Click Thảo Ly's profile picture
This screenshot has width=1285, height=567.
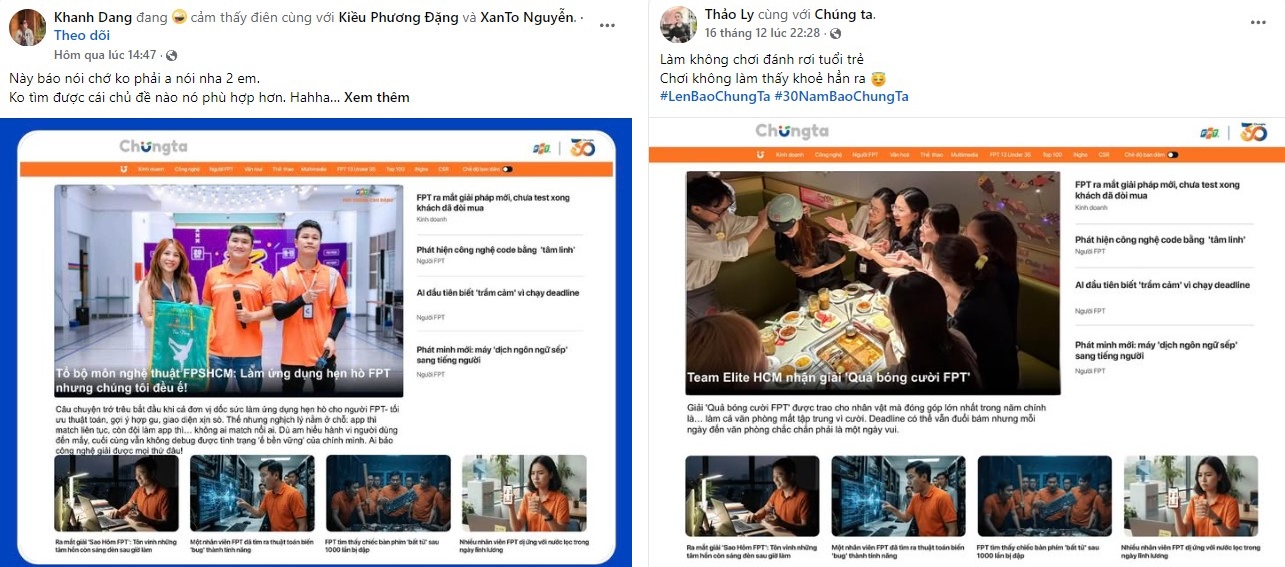click(x=679, y=24)
